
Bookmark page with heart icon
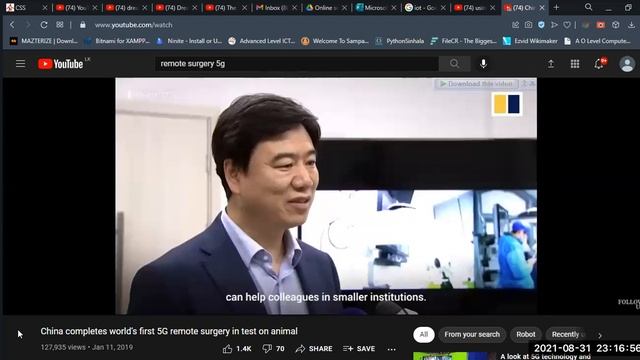567,25
